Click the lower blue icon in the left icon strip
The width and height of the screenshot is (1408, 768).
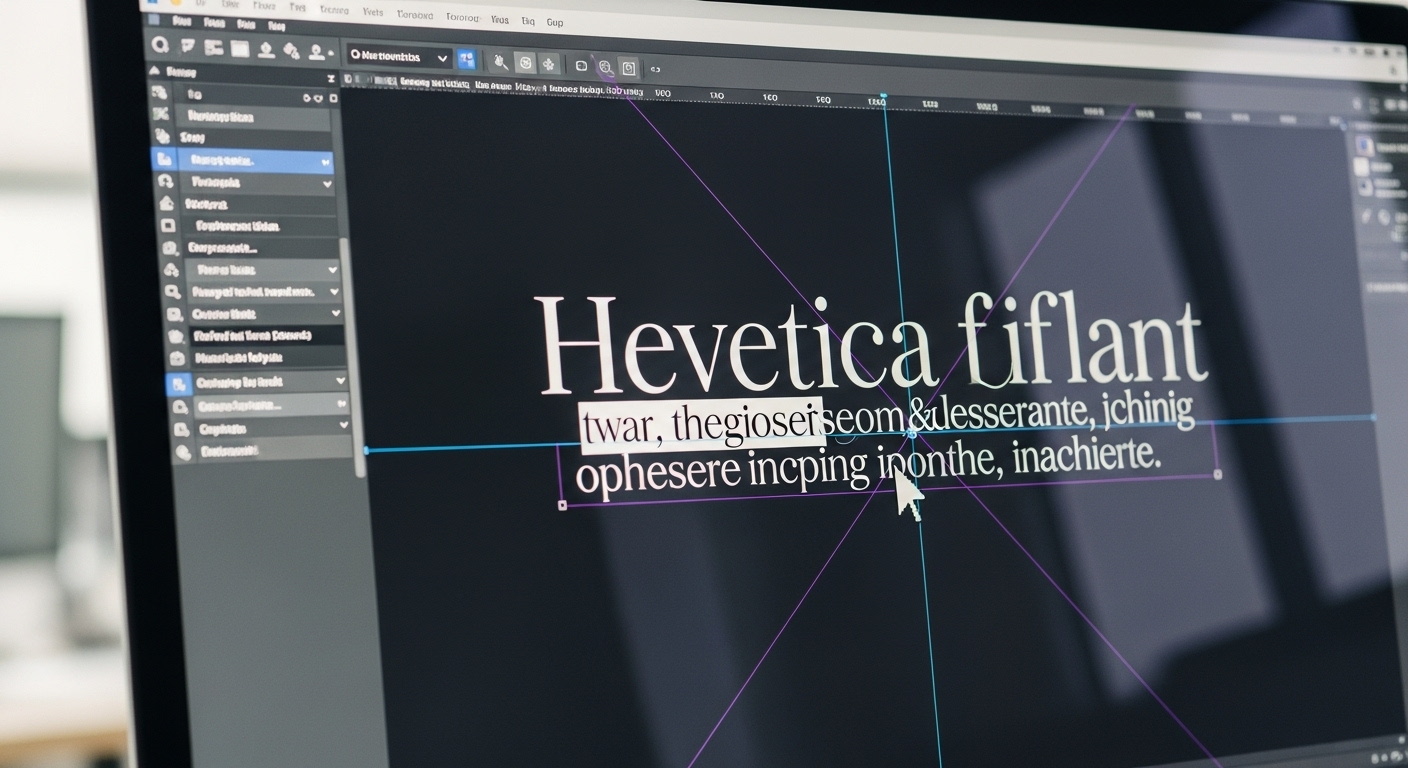coord(178,384)
